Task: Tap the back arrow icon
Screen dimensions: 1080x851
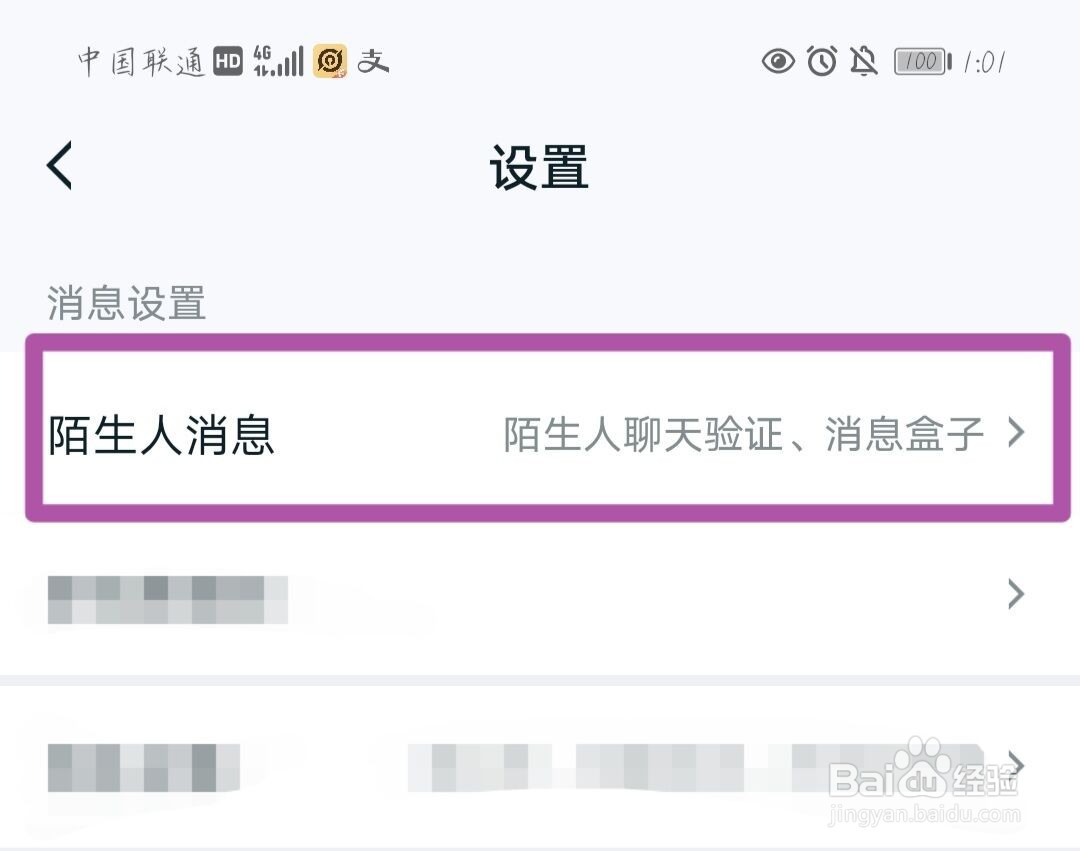Action: [x=59, y=165]
